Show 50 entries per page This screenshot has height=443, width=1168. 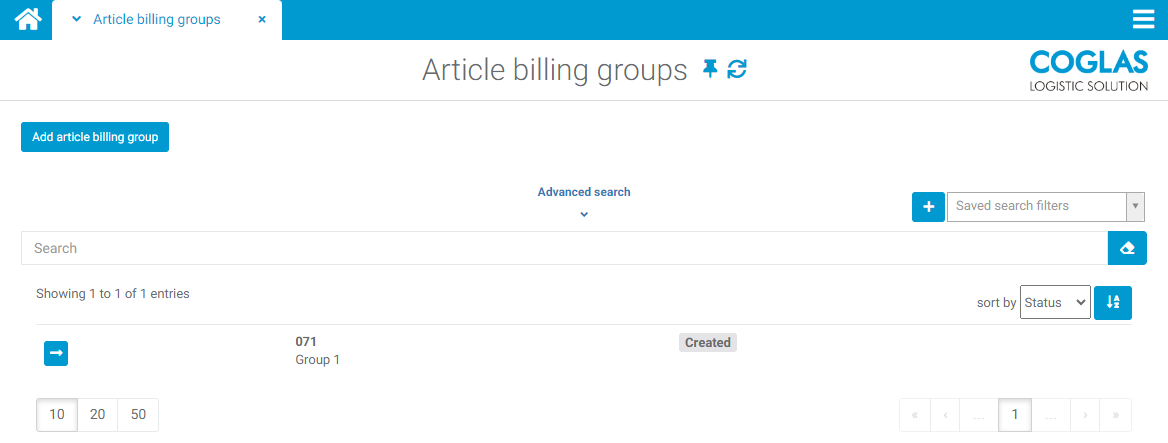click(138, 414)
